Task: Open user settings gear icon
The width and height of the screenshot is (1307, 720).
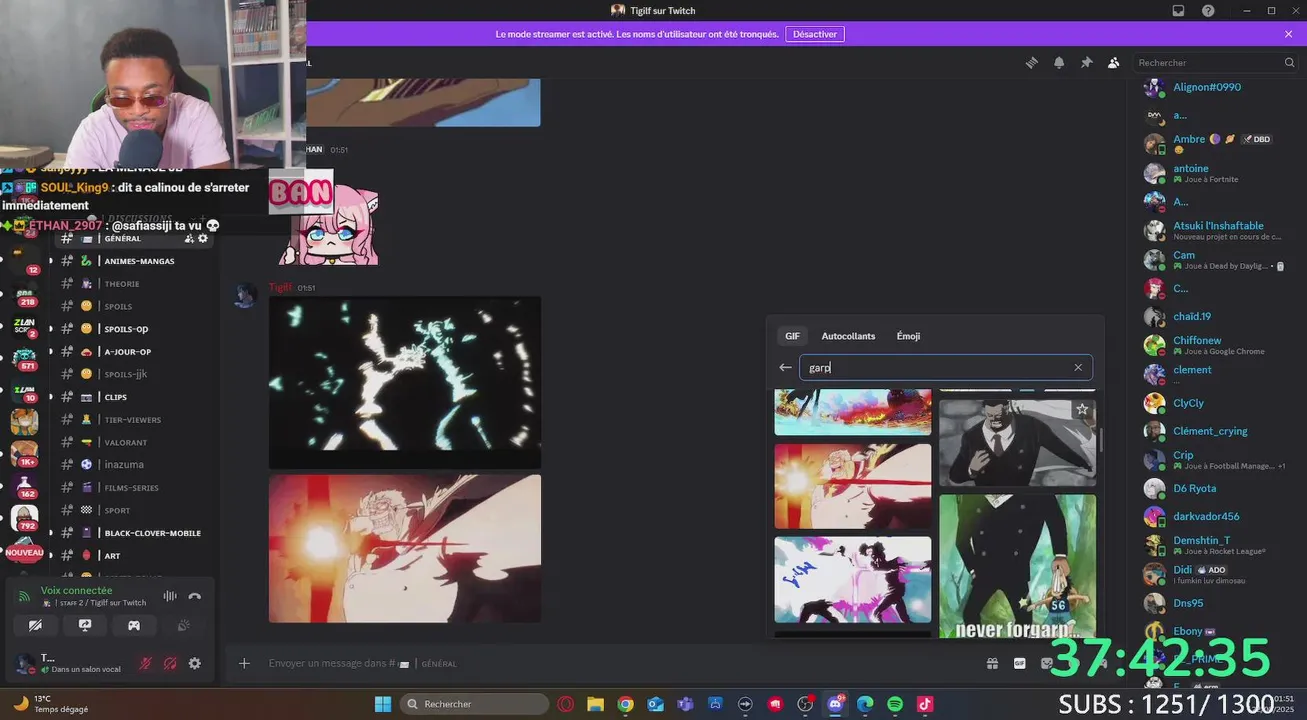Action: [195, 663]
